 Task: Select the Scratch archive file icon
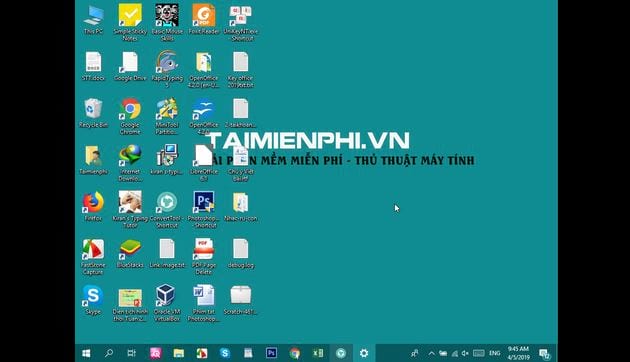coord(241,300)
